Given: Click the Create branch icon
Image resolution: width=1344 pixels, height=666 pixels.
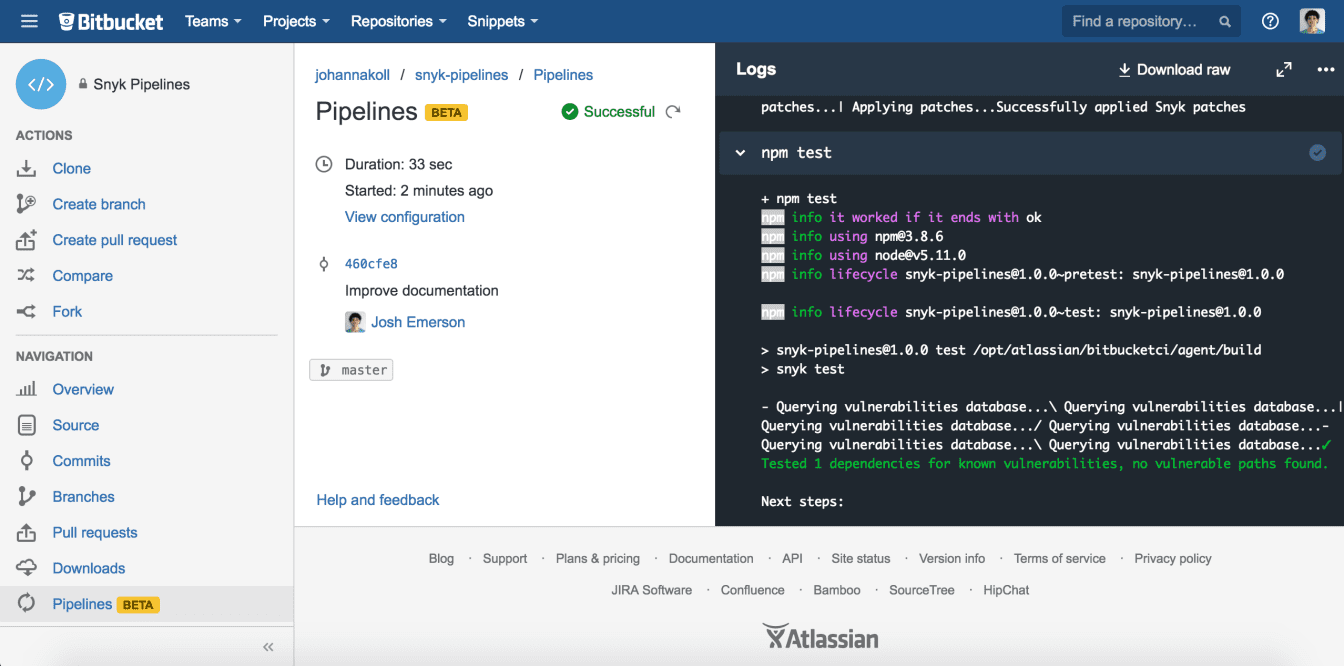Looking at the screenshot, I should tap(27, 204).
